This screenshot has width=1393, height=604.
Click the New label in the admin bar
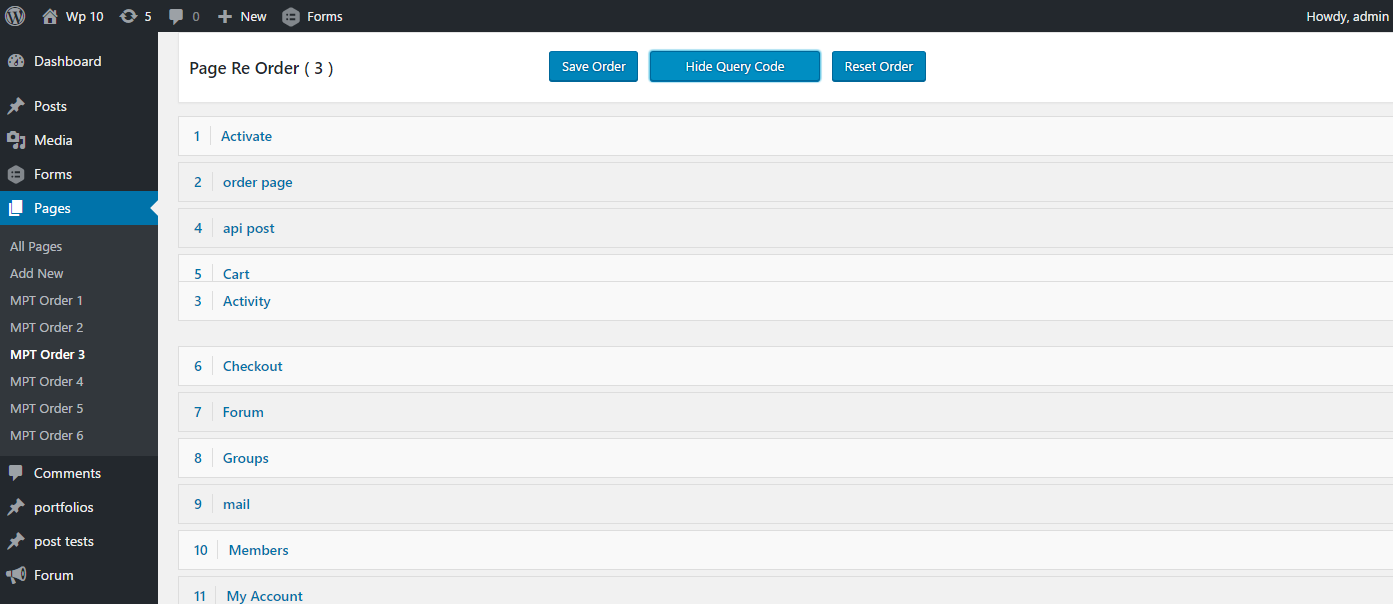[254, 16]
